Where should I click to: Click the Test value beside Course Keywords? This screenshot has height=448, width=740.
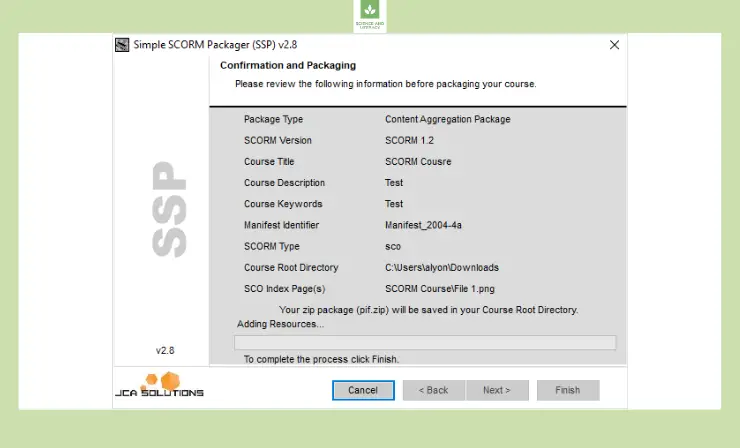[x=394, y=204]
